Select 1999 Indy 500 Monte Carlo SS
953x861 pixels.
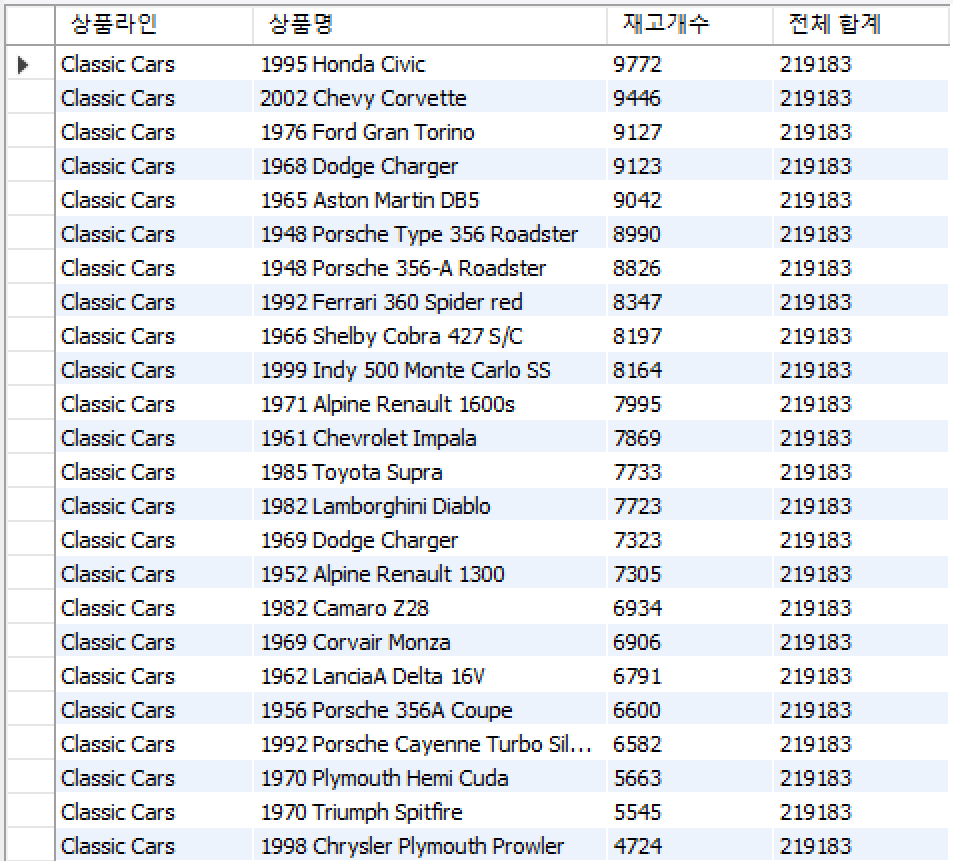[x=429, y=371]
